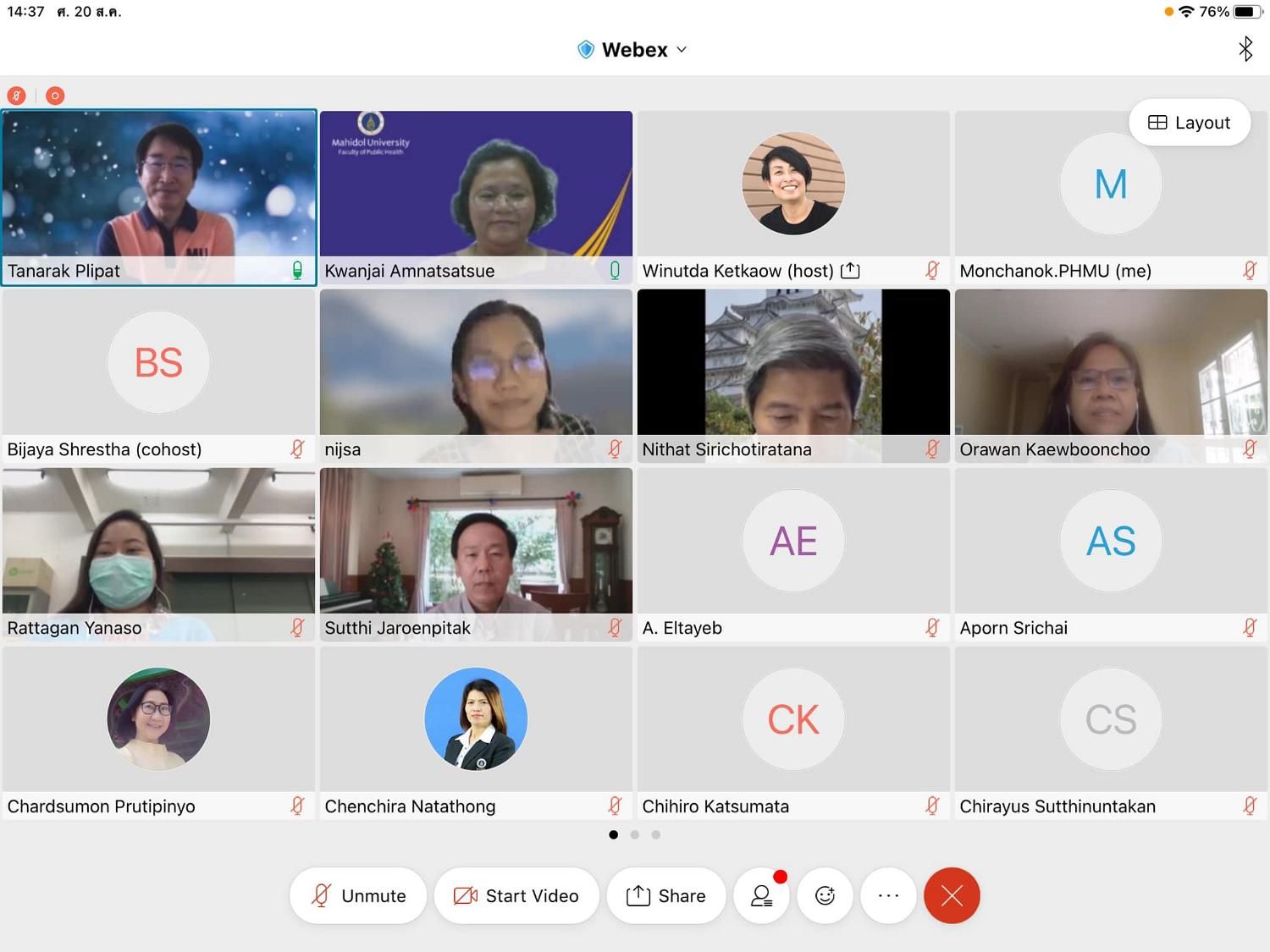1270x952 pixels.
Task: Click share icon next to Winutda Ketkaow
Action: [850, 271]
